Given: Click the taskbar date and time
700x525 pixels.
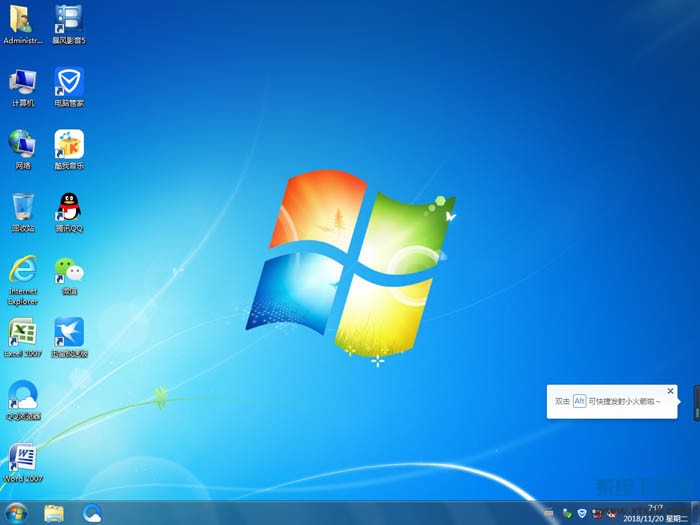Looking at the screenshot, I should pyautogui.click(x=658, y=513).
